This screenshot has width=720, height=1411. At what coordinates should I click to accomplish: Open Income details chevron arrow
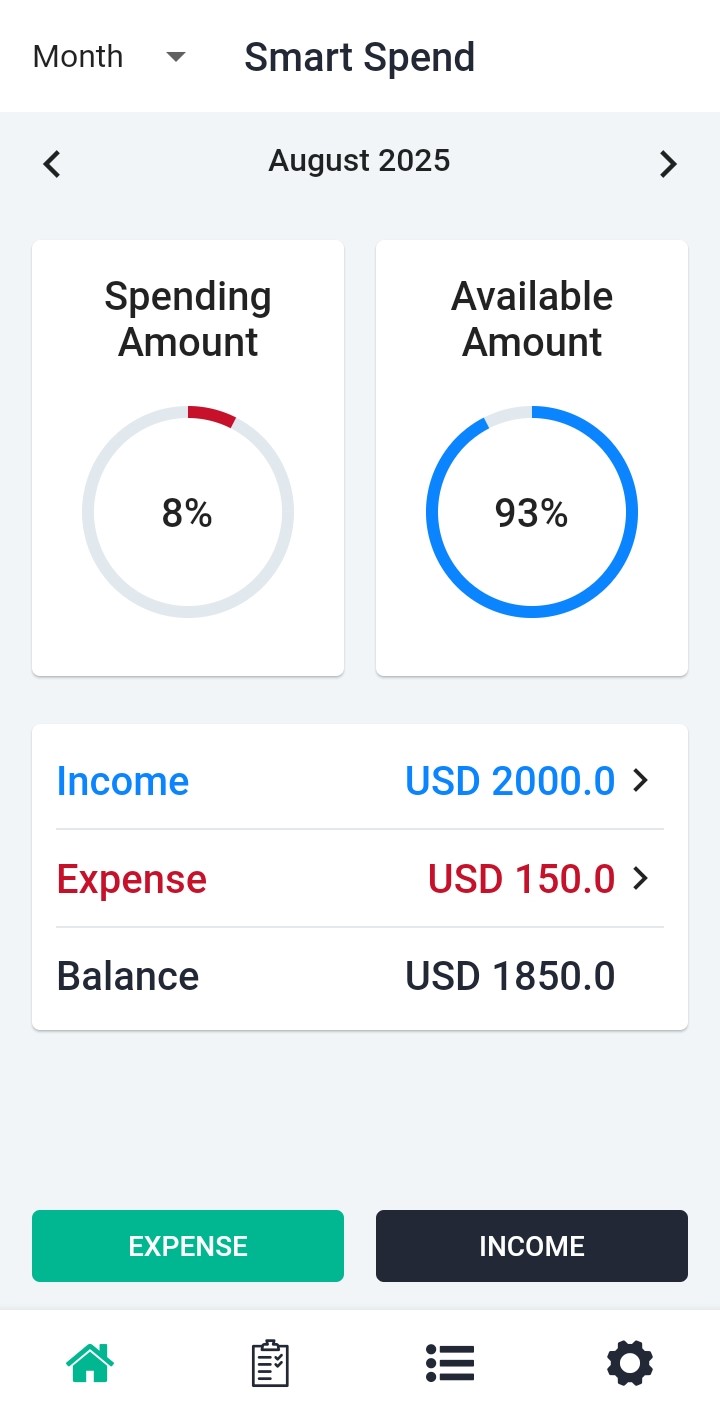click(x=641, y=780)
